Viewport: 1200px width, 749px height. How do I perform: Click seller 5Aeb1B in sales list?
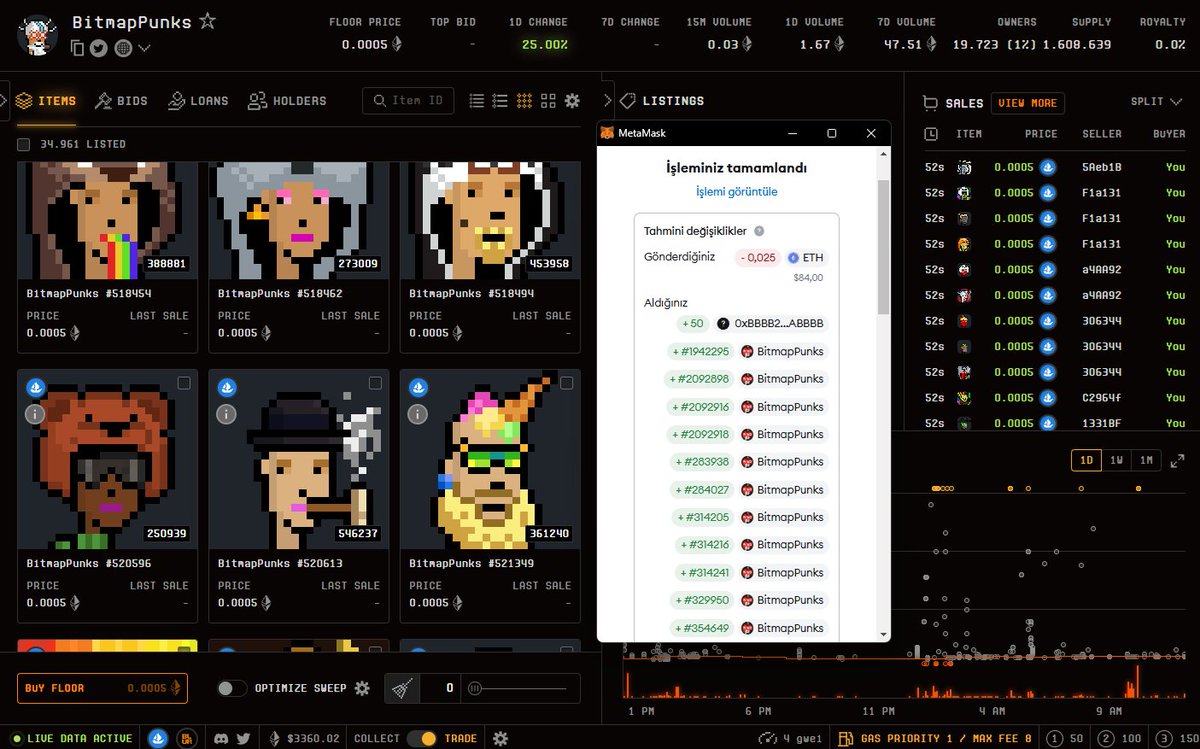coord(1101,167)
